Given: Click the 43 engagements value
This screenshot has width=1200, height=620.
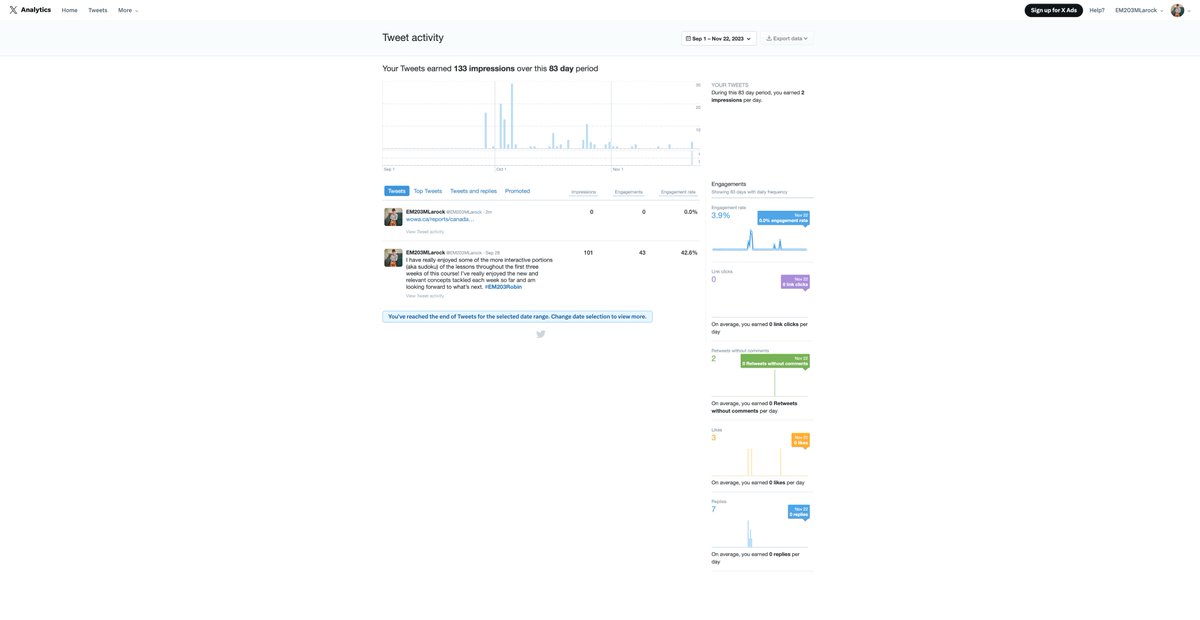Looking at the screenshot, I should (x=642, y=253).
